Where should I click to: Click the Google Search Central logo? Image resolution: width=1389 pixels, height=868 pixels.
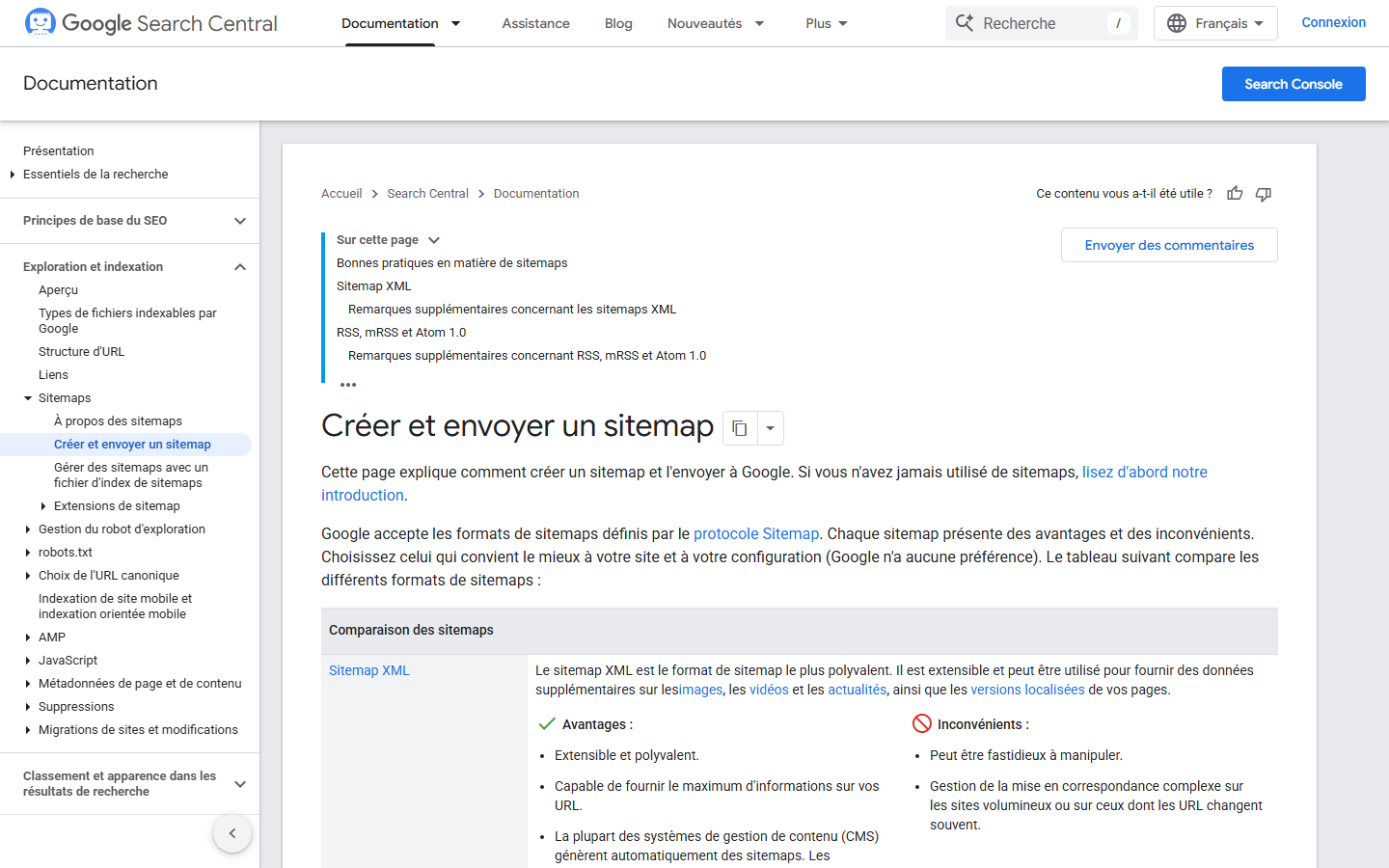[150, 23]
